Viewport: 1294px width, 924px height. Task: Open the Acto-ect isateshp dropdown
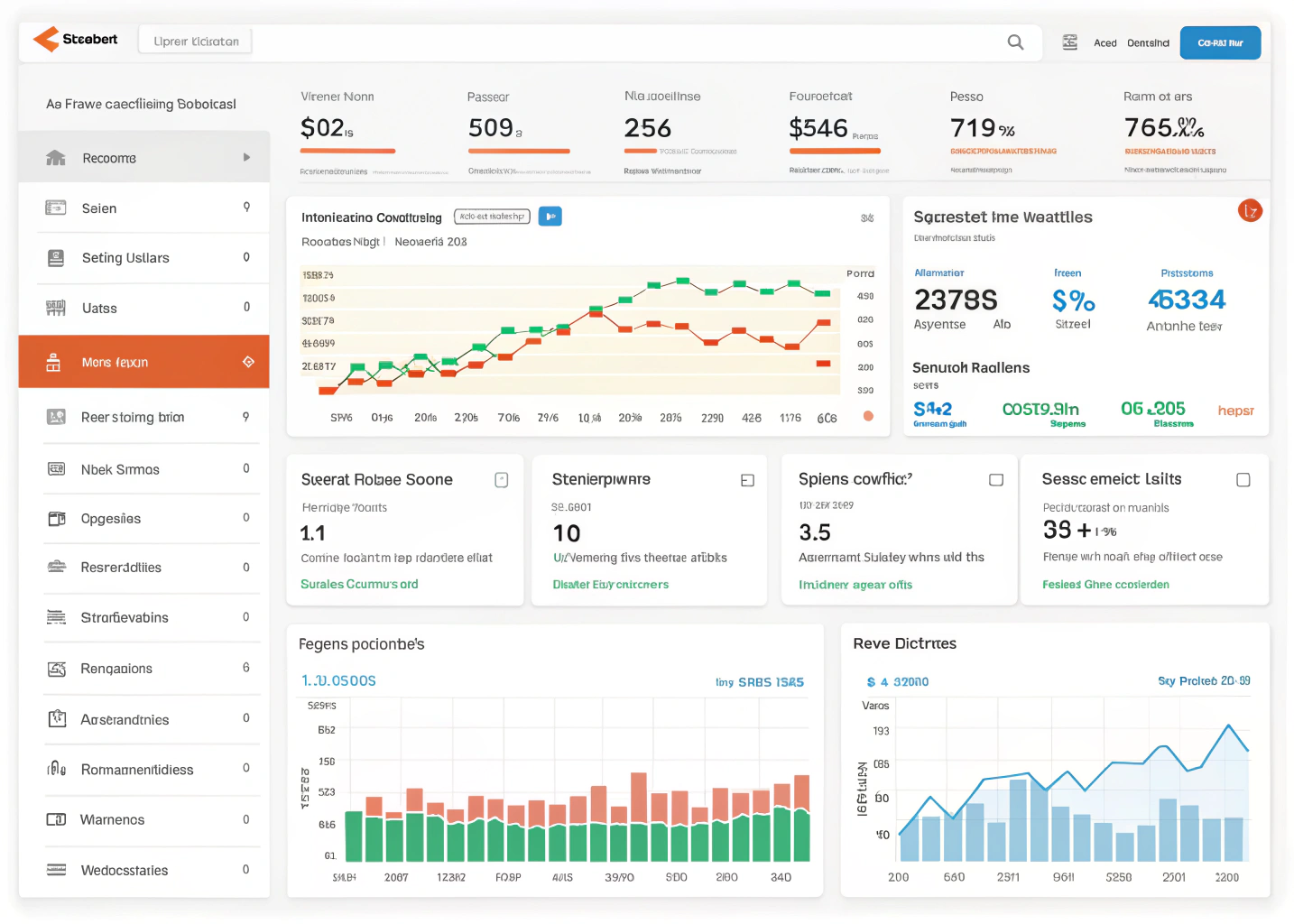(492, 216)
